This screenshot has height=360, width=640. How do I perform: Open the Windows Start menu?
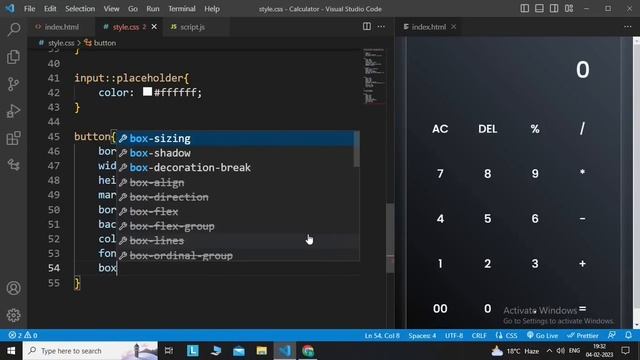11,351
